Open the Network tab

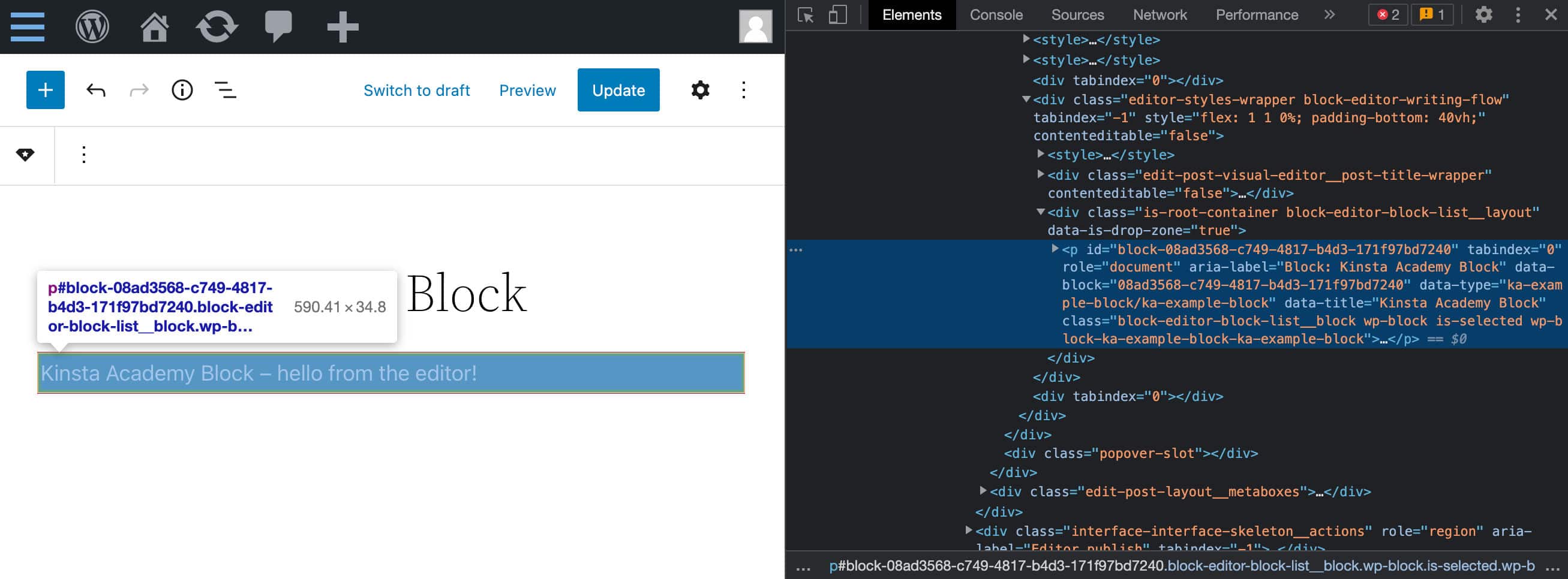[x=1160, y=14]
